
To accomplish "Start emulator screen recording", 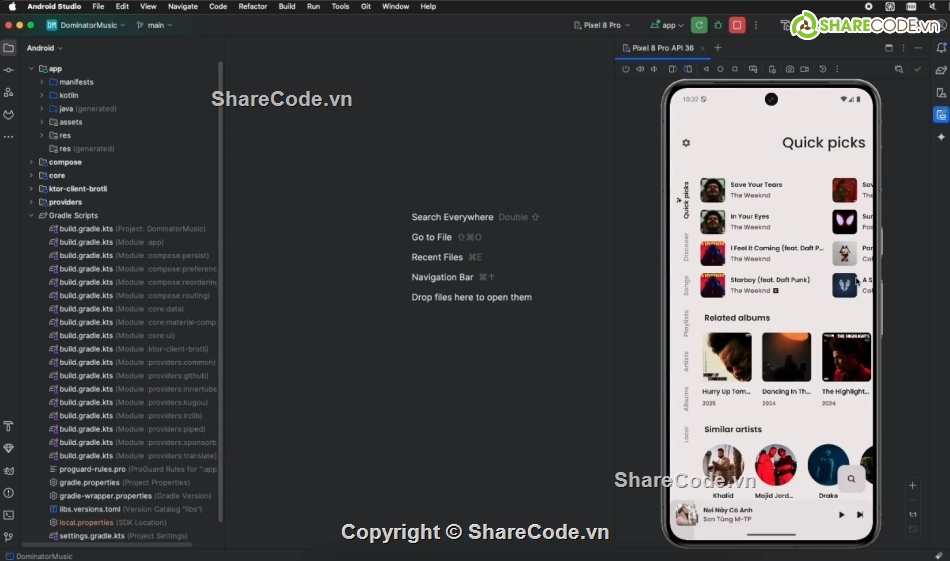I will pyautogui.click(x=805, y=69).
